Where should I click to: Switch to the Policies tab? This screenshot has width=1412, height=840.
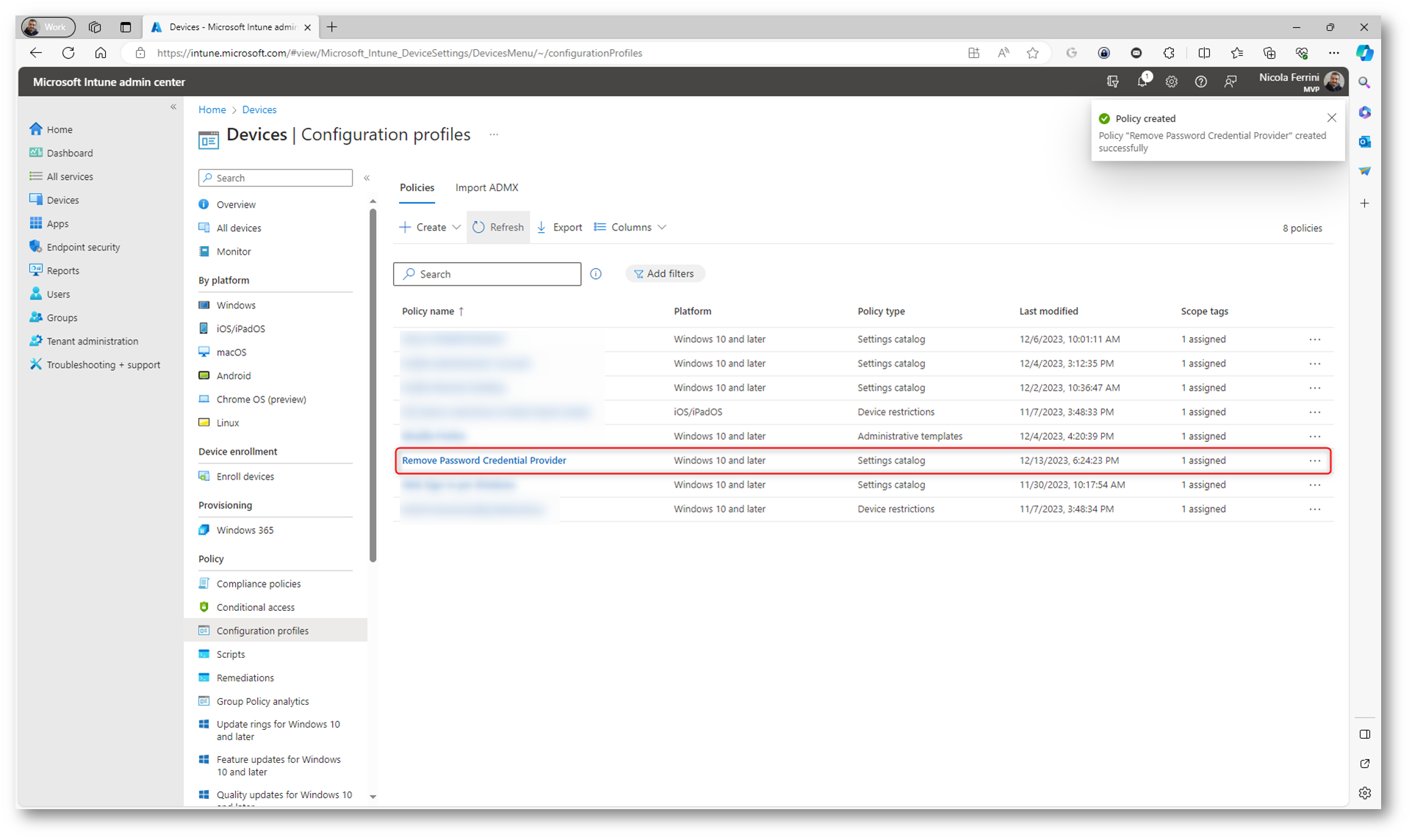417,188
